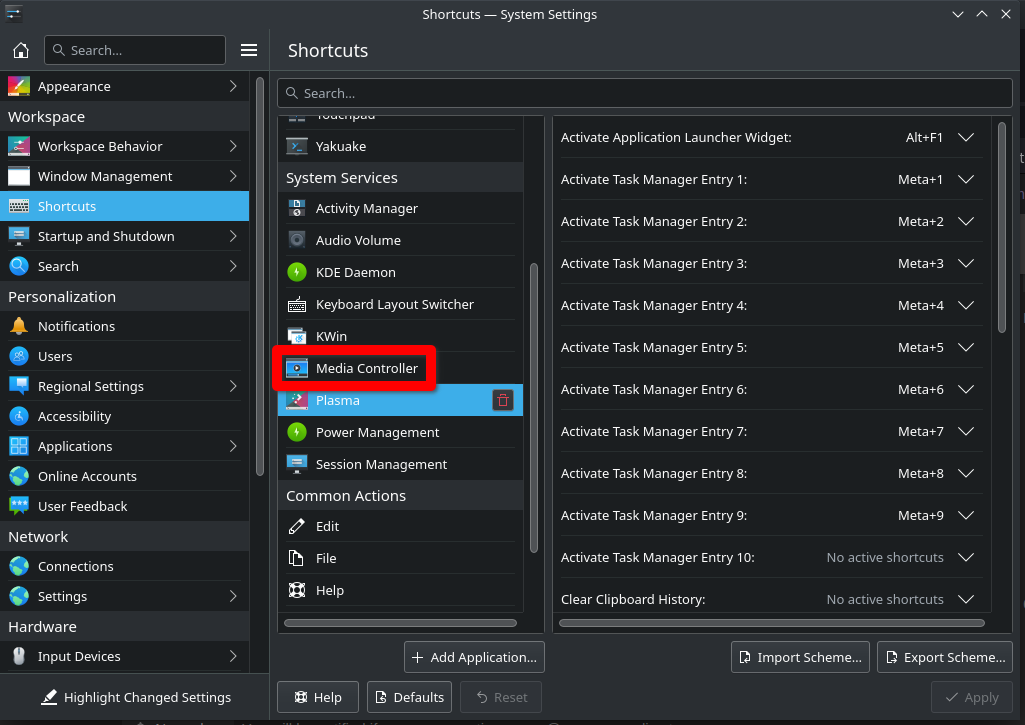Click Highlight Changed Settings
The image size is (1025, 725).
135,698
